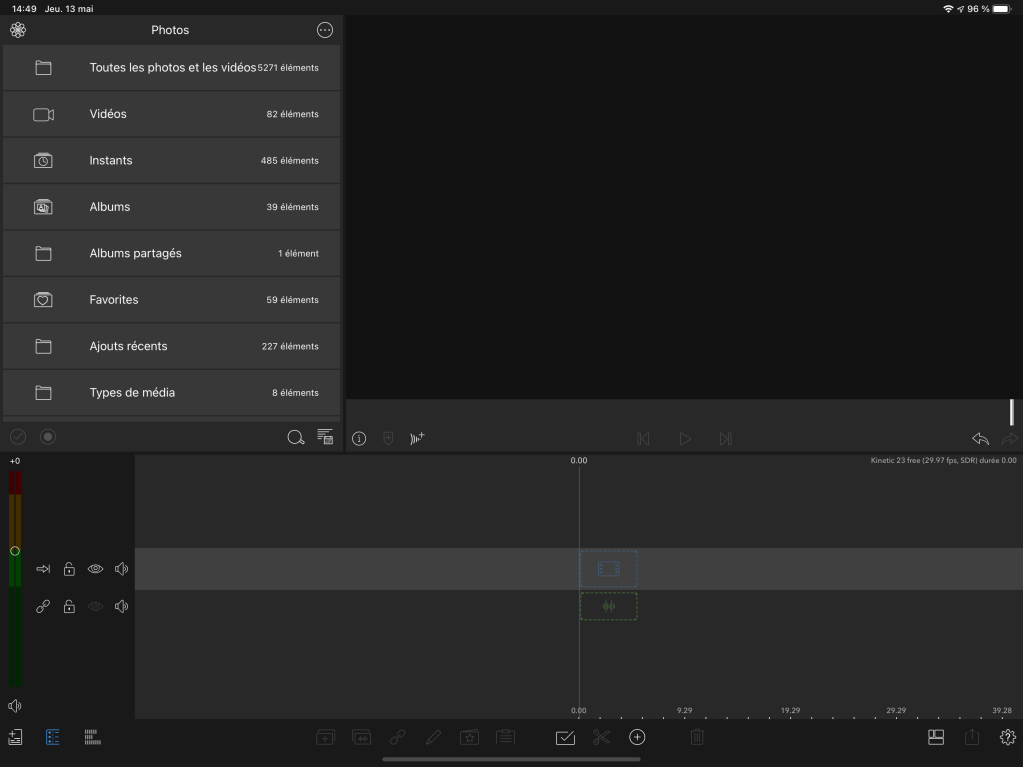Select the scissors split tool

[601, 737]
